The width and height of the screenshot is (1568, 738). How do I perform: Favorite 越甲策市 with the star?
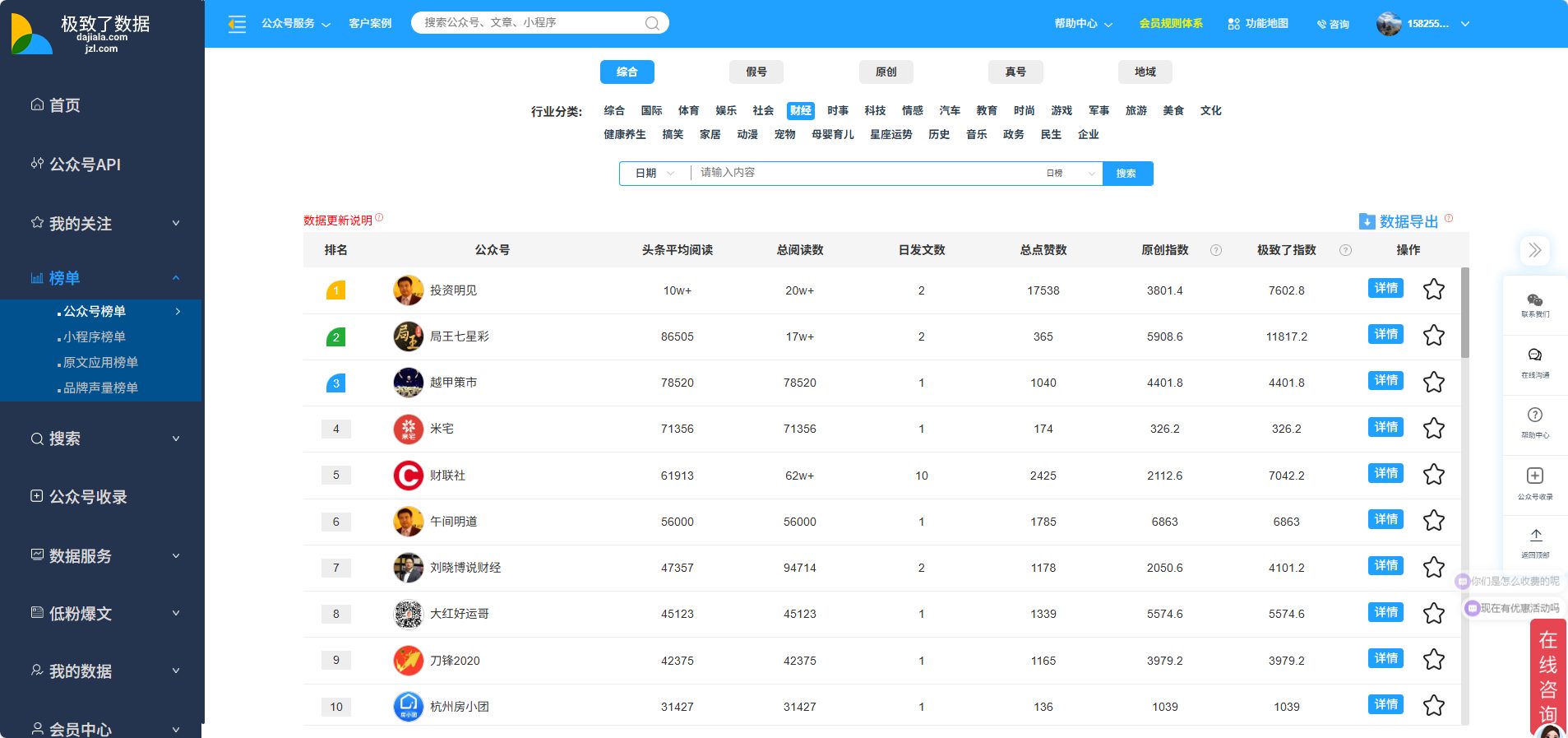[1433, 382]
